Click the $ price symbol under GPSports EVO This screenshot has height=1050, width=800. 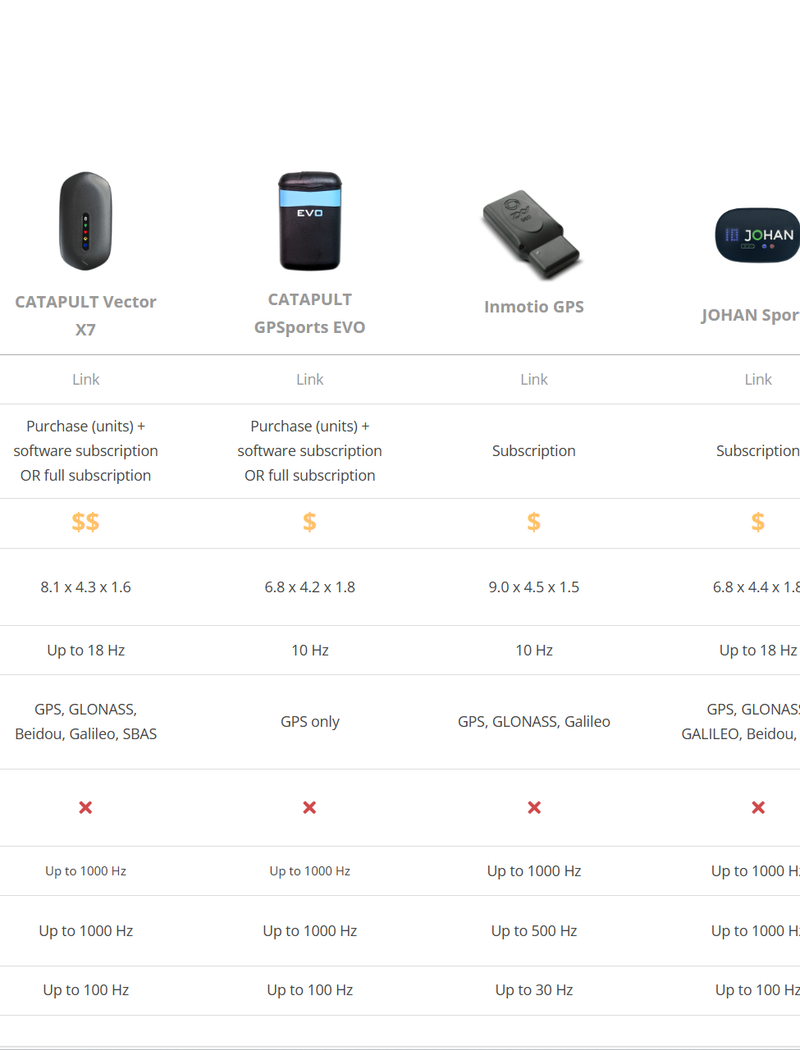tap(310, 522)
